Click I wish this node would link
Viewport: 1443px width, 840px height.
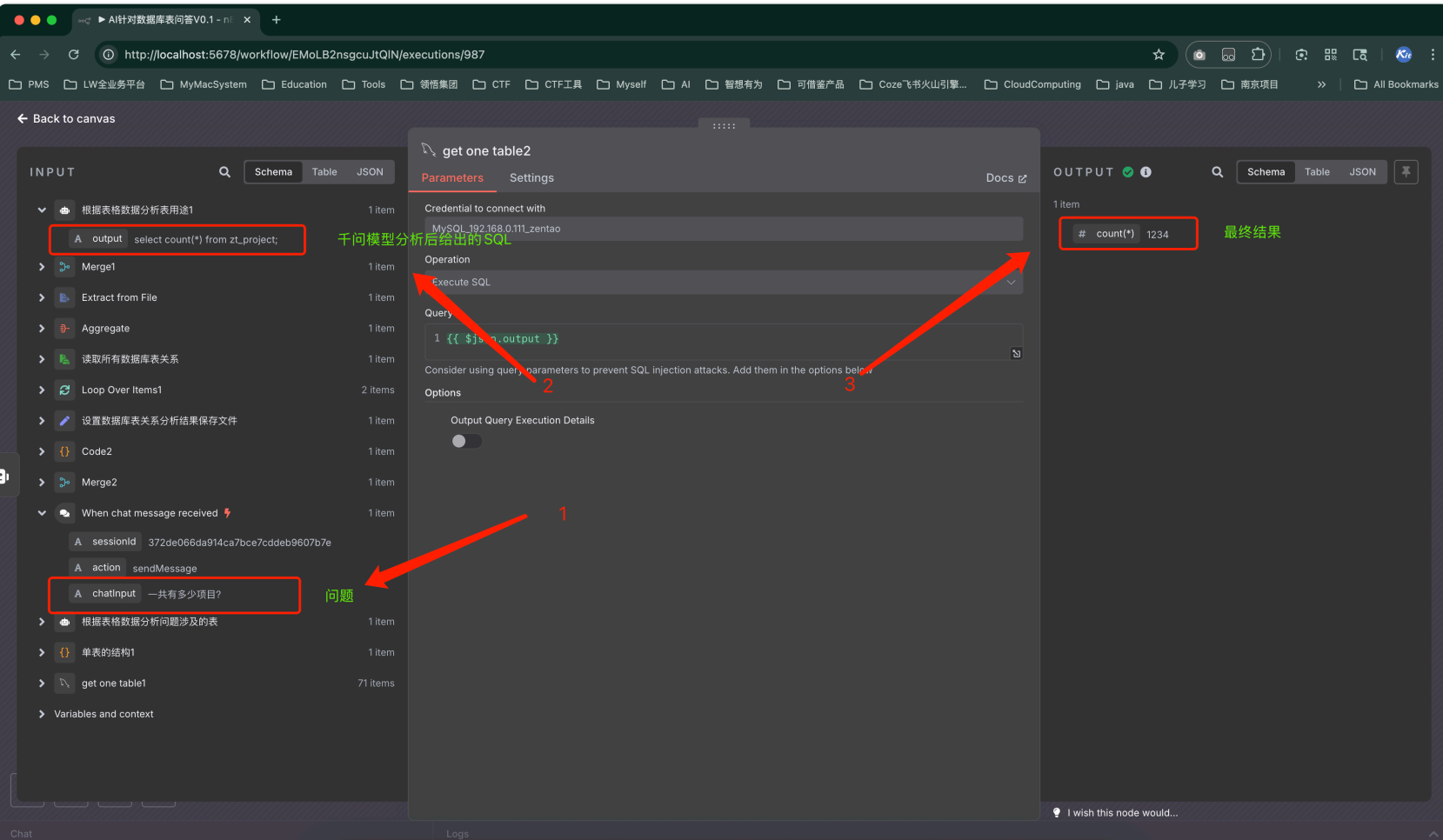[x=1122, y=813]
